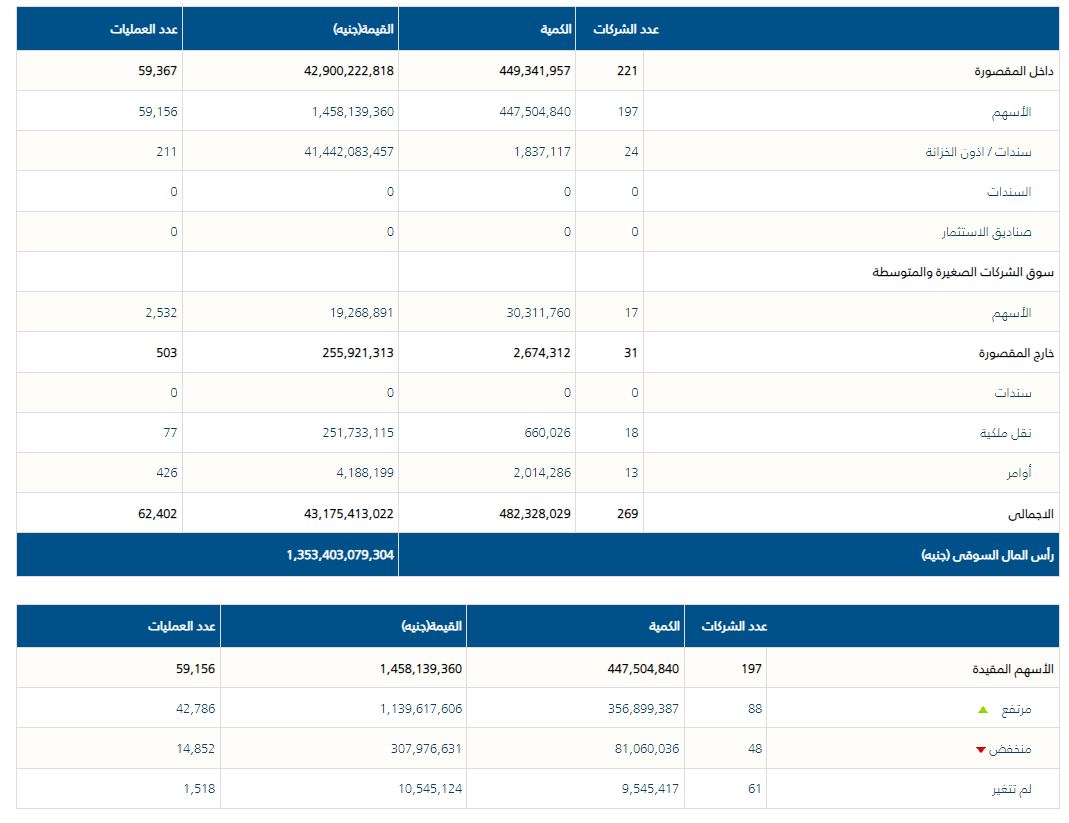Select the صناديق الاستثمار row label
This screenshot has width=1069, height=823.
pos(985,232)
